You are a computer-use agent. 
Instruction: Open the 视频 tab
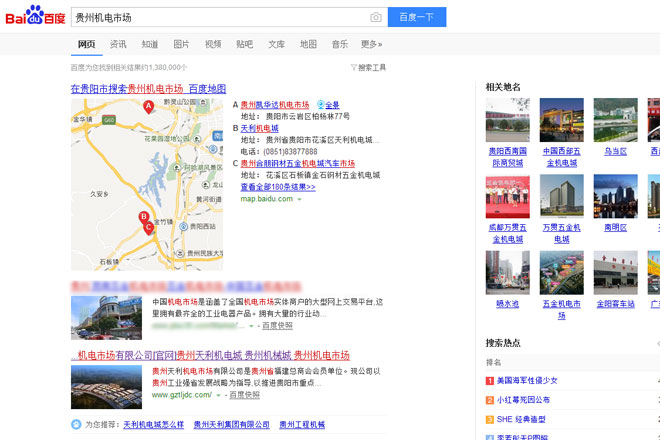tap(213, 44)
